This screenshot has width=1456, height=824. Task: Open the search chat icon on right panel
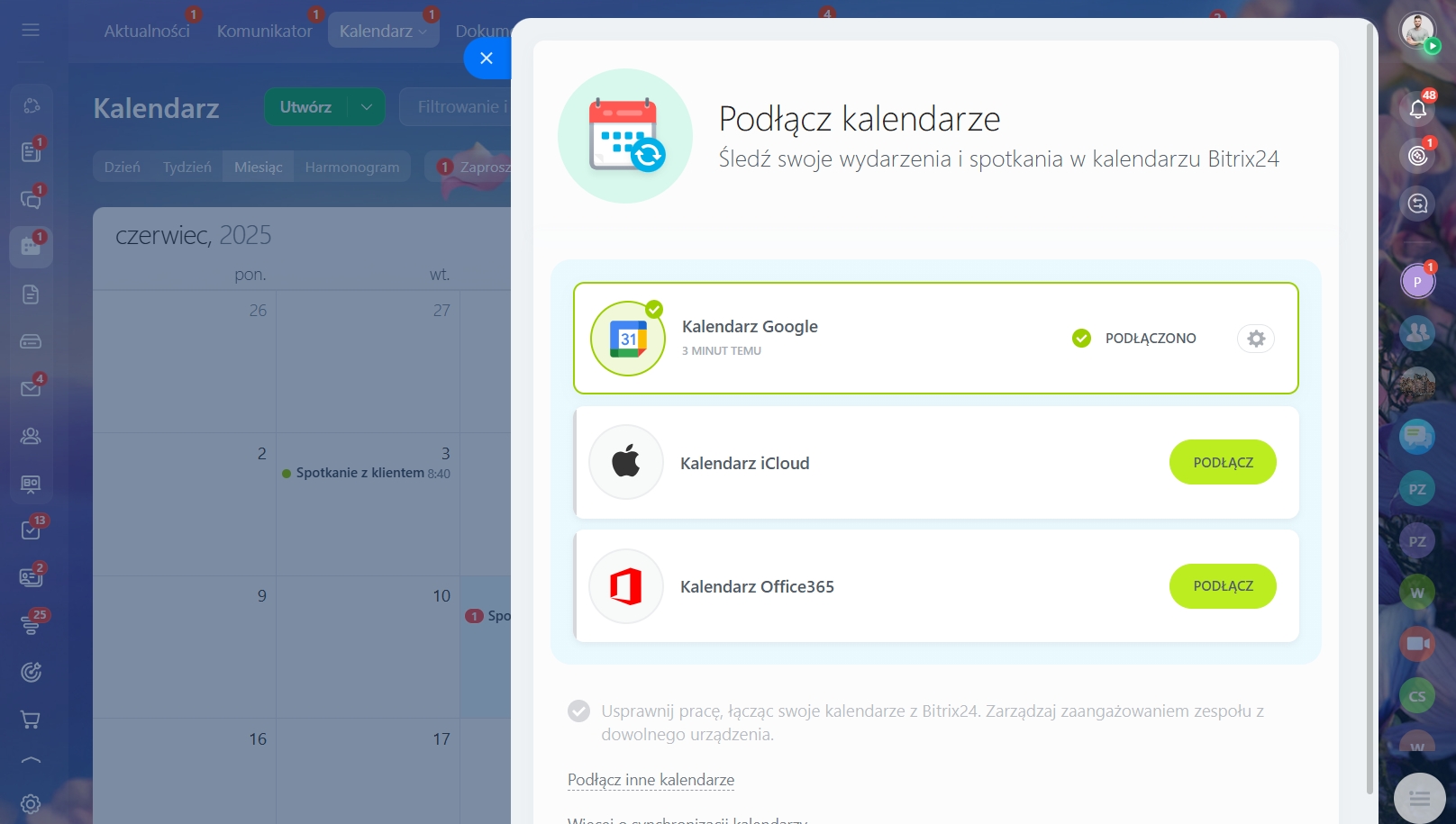(x=1417, y=204)
